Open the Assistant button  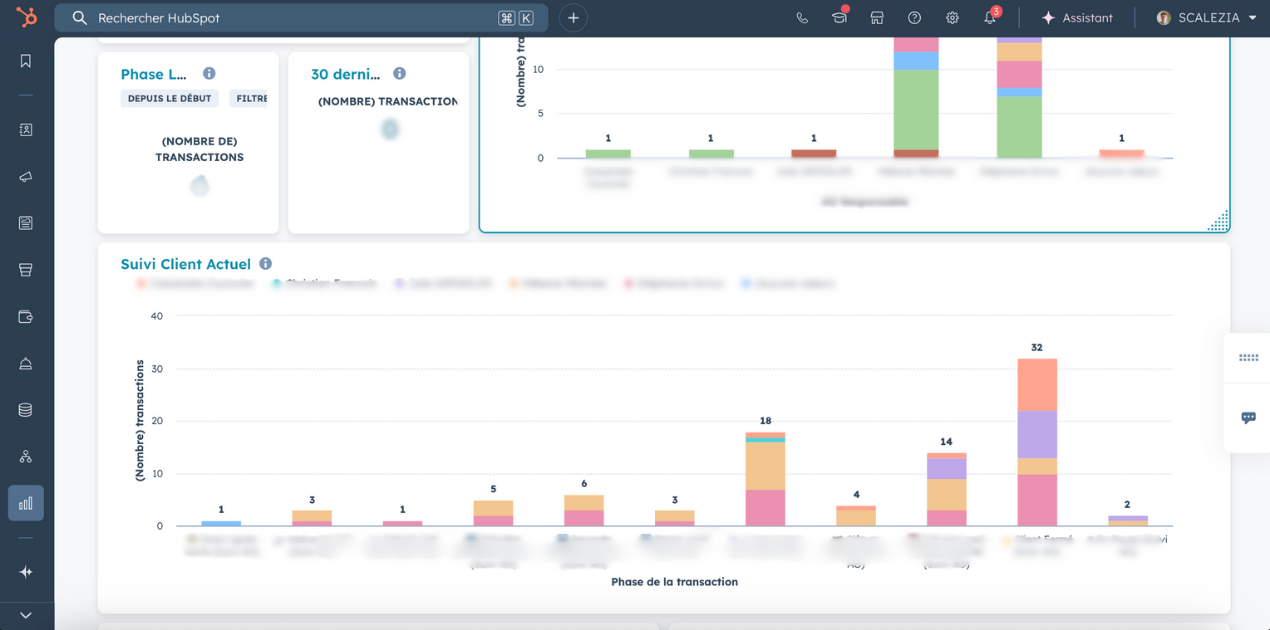(1077, 18)
